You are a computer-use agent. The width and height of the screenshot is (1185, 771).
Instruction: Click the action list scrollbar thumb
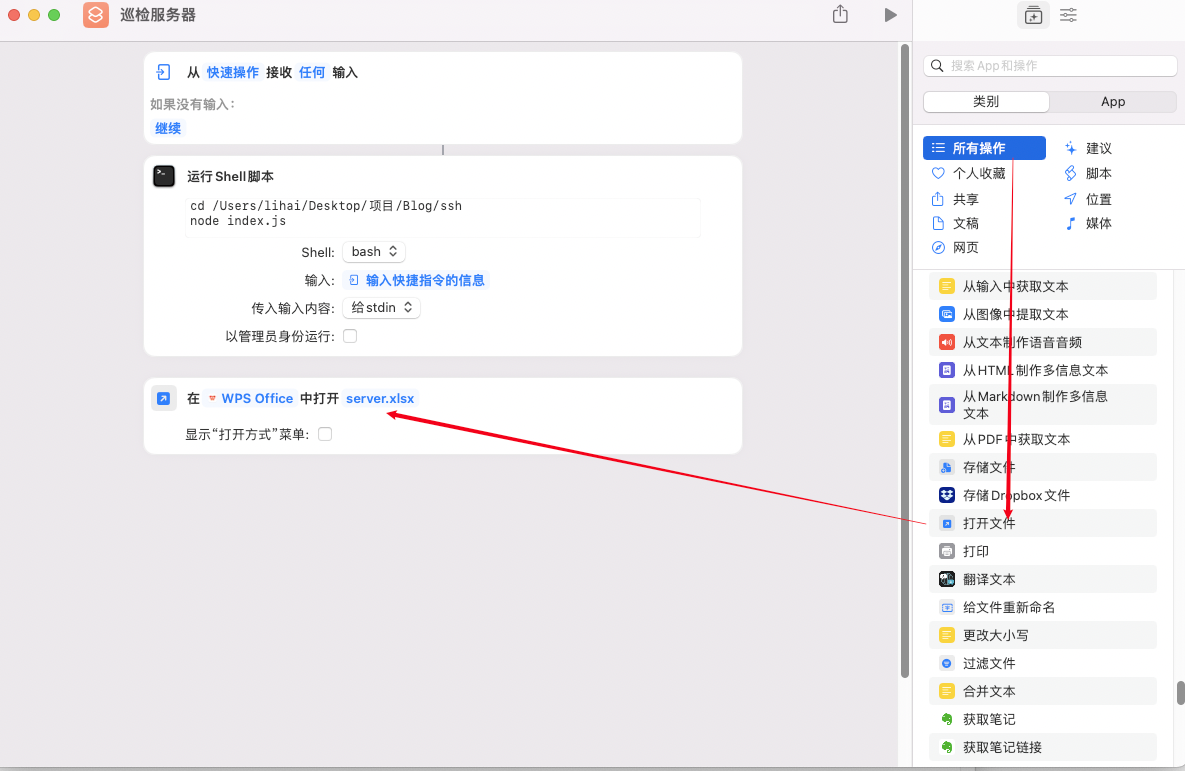pyautogui.click(x=1180, y=692)
